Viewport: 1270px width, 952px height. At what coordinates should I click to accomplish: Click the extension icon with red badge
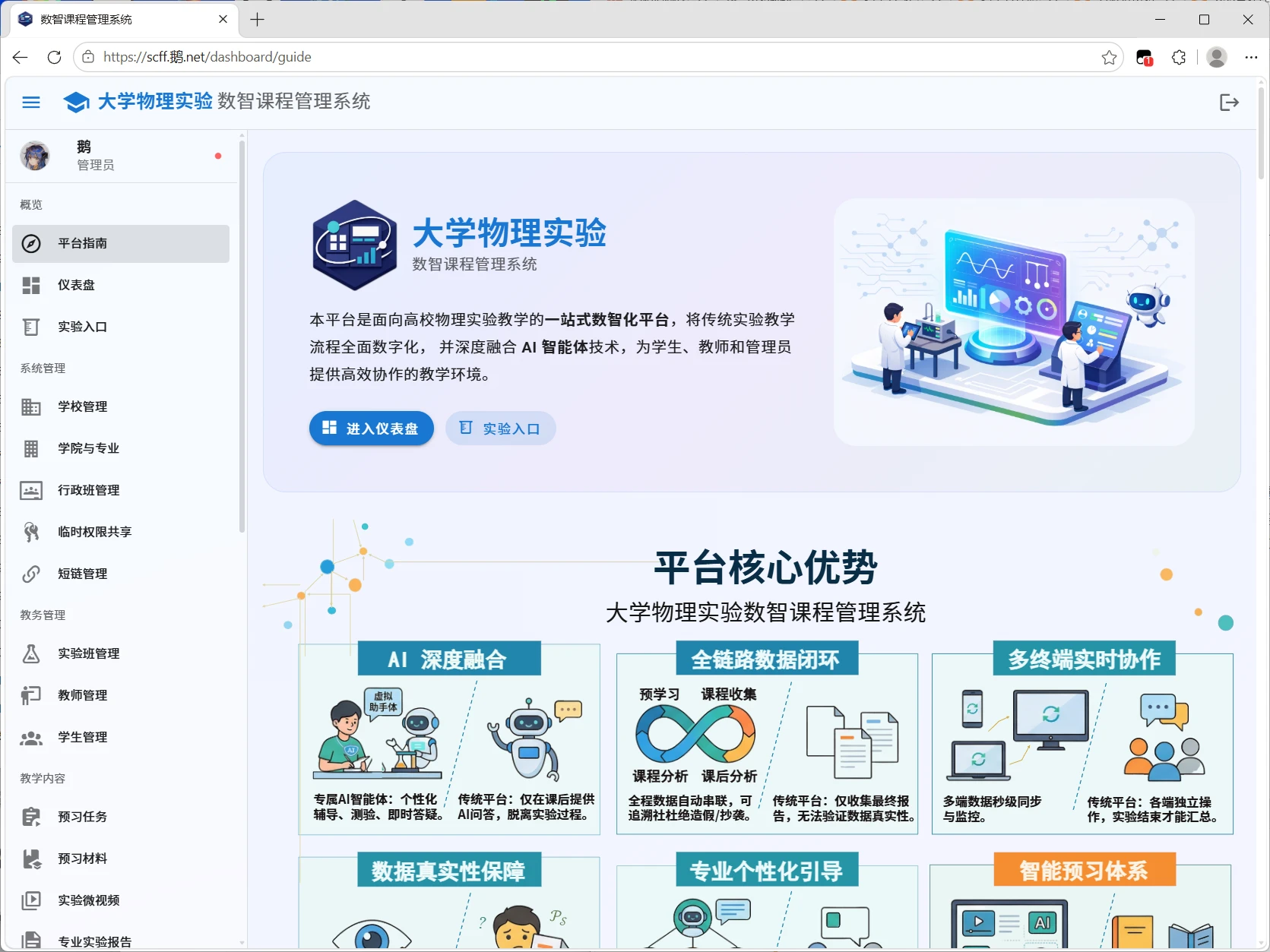(1145, 57)
